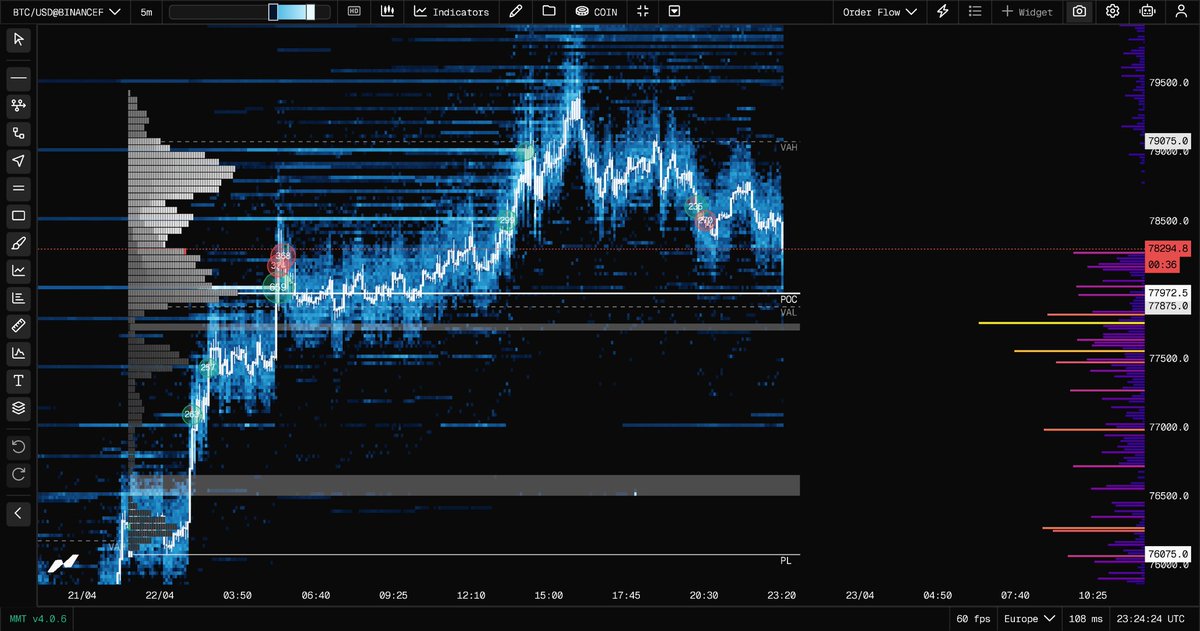Click the green 669 trade bubble
The image size is (1200, 631).
tap(278, 288)
